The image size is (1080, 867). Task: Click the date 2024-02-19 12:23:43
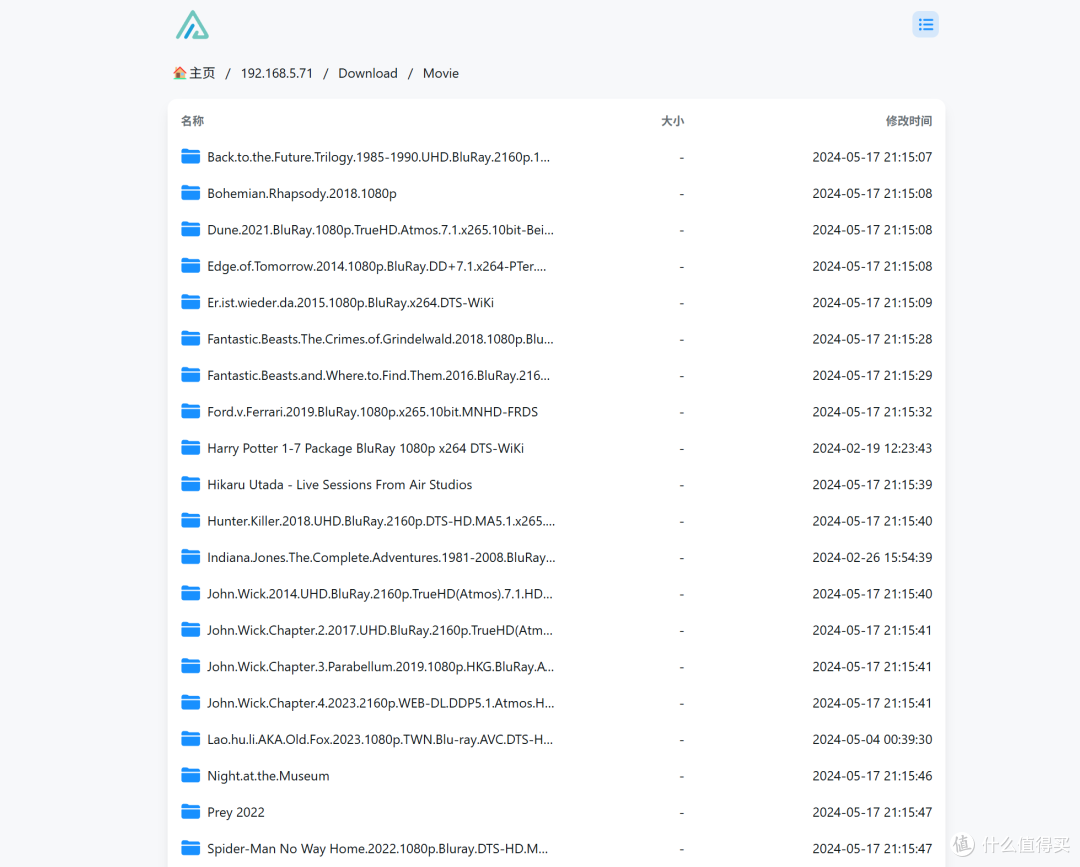point(872,448)
